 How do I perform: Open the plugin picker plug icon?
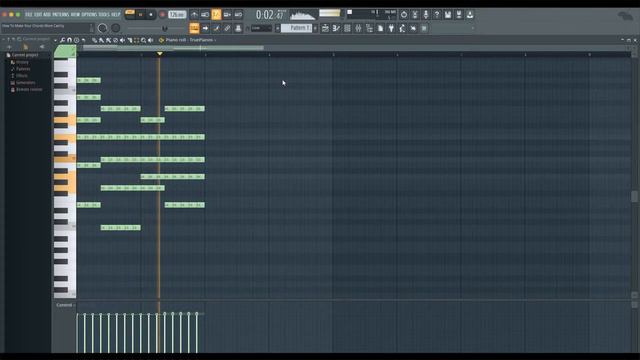click(x=391, y=28)
